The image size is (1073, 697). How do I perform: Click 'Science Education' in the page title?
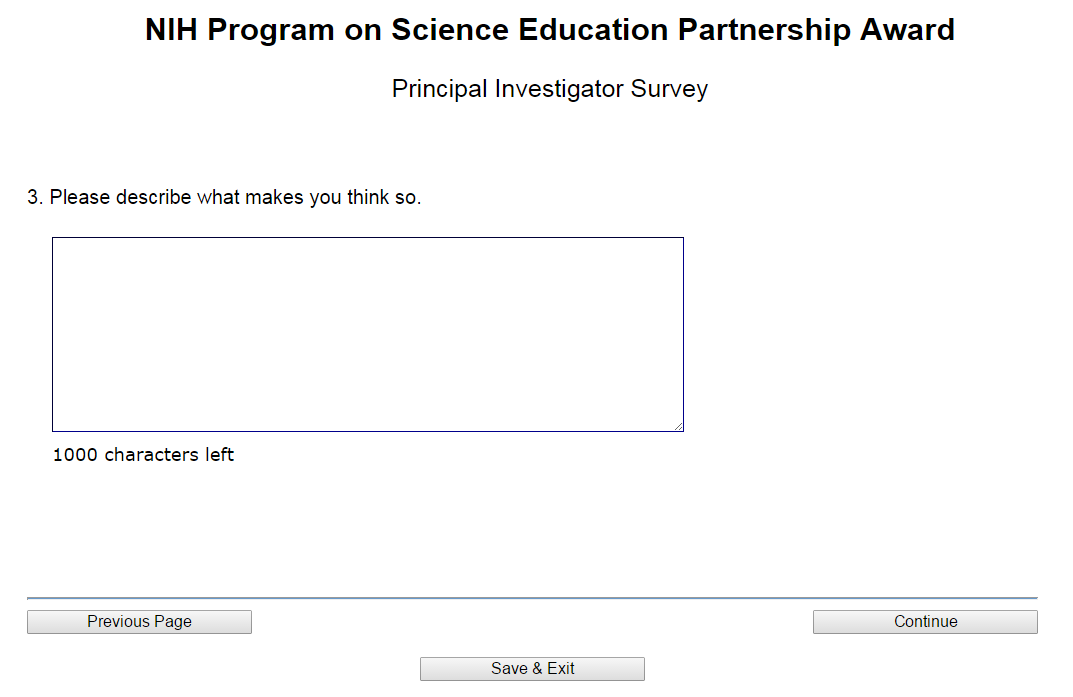pyautogui.click(x=531, y=30)
